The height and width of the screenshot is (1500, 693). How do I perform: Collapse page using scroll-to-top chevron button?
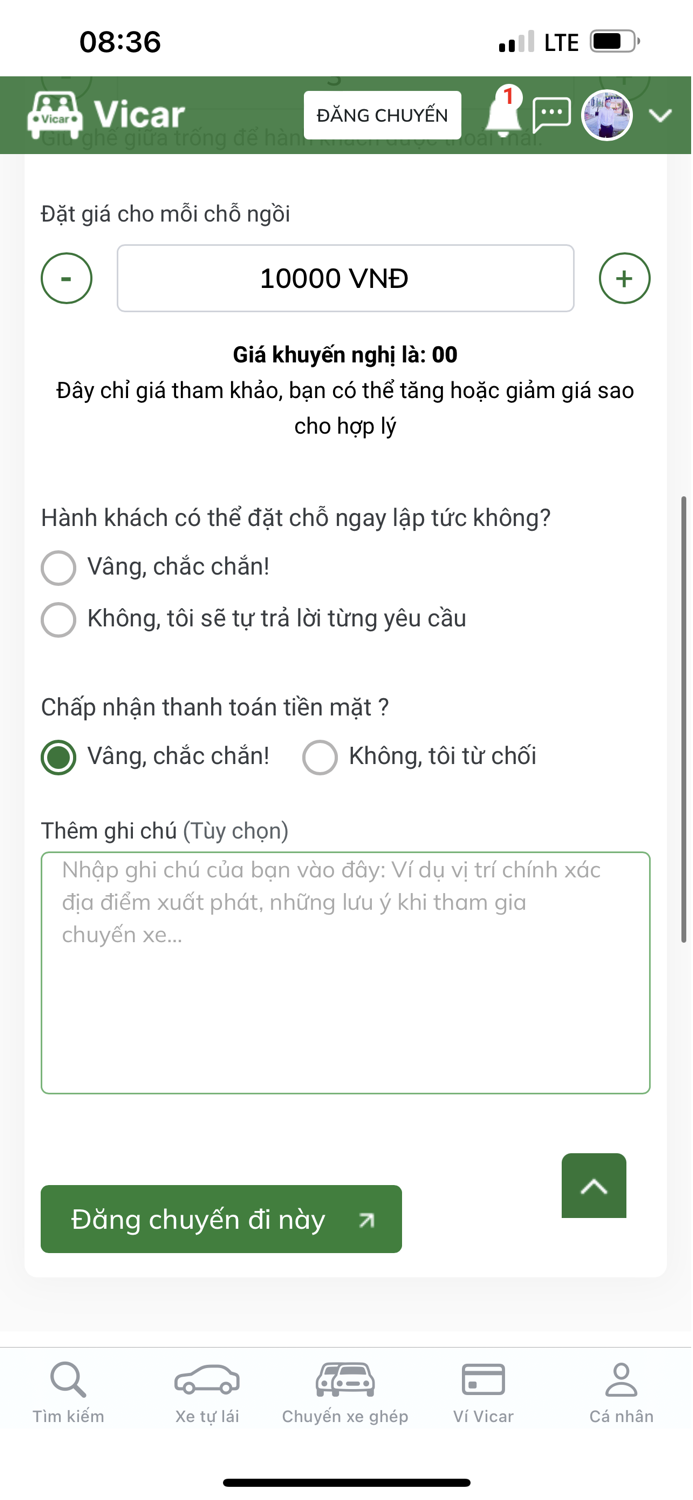tap(593, 1185)
